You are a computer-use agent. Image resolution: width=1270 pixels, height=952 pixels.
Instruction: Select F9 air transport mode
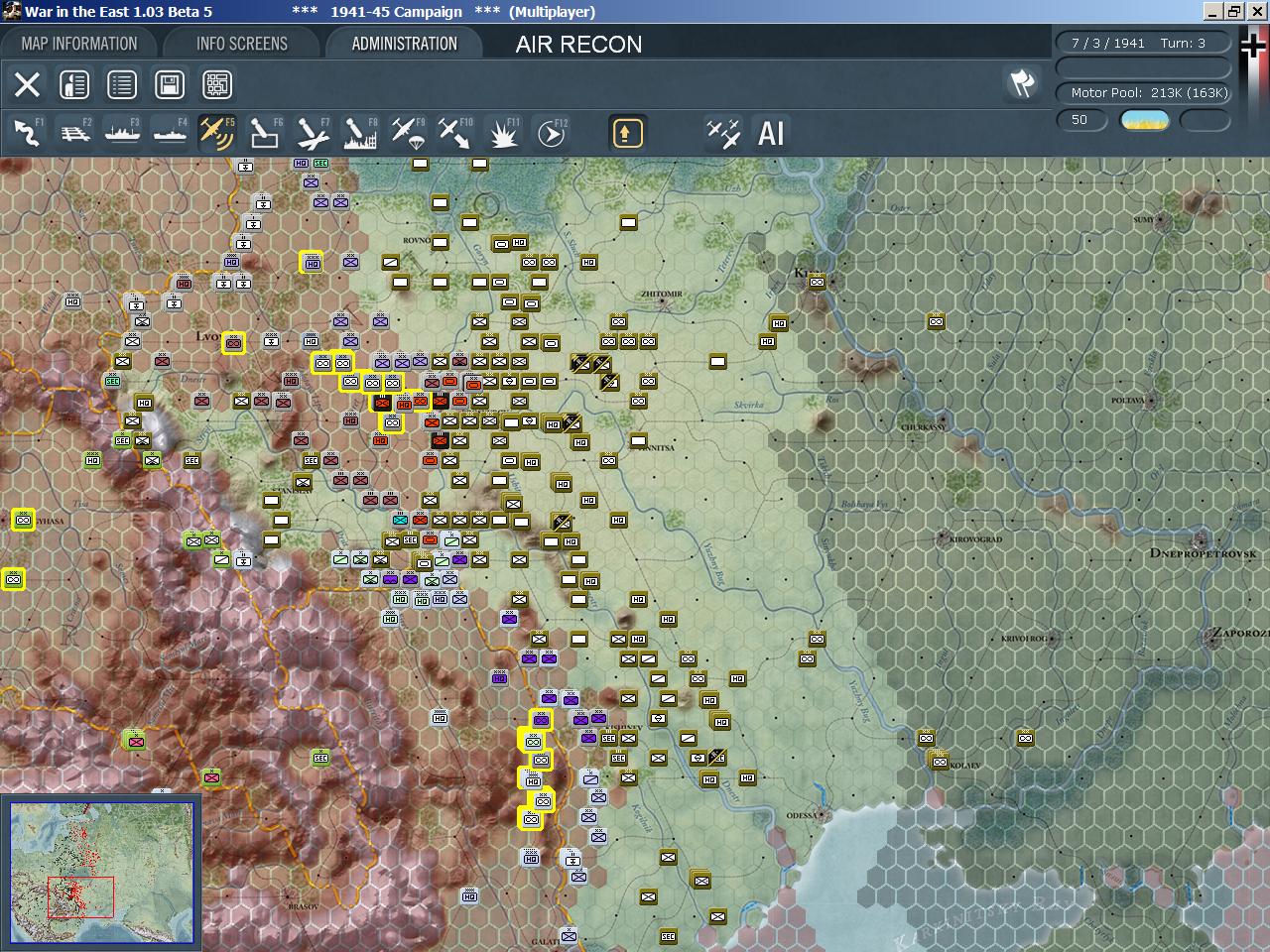[408, 133]
